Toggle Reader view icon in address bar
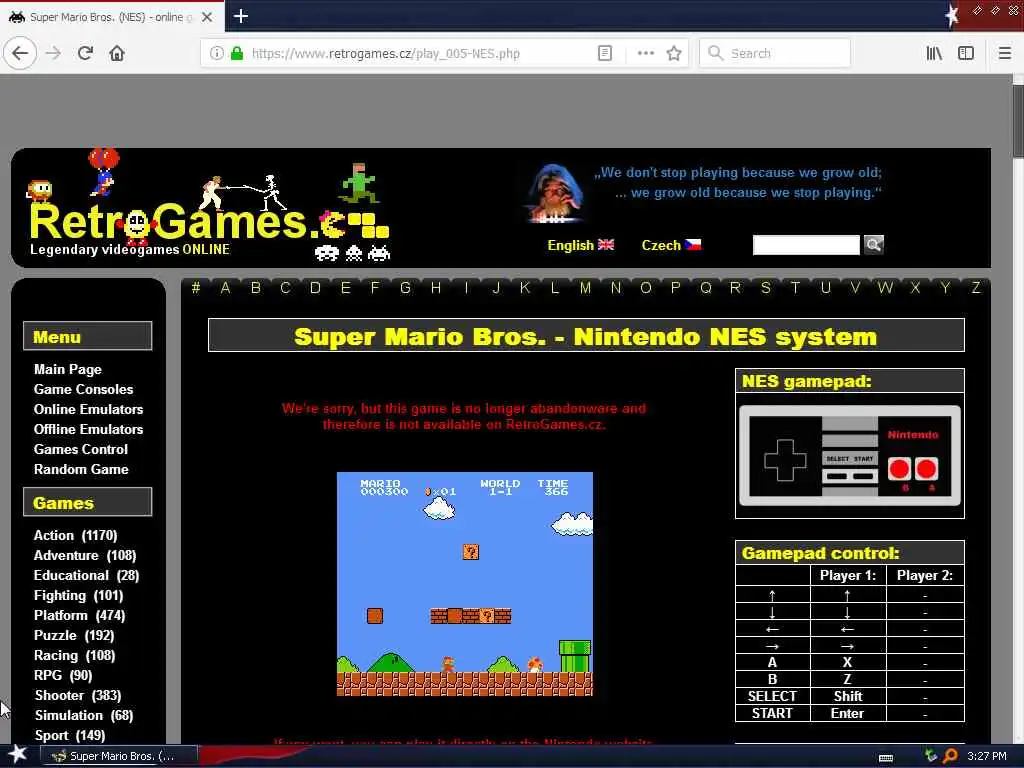1024x768 pixels. click(605, 53)
